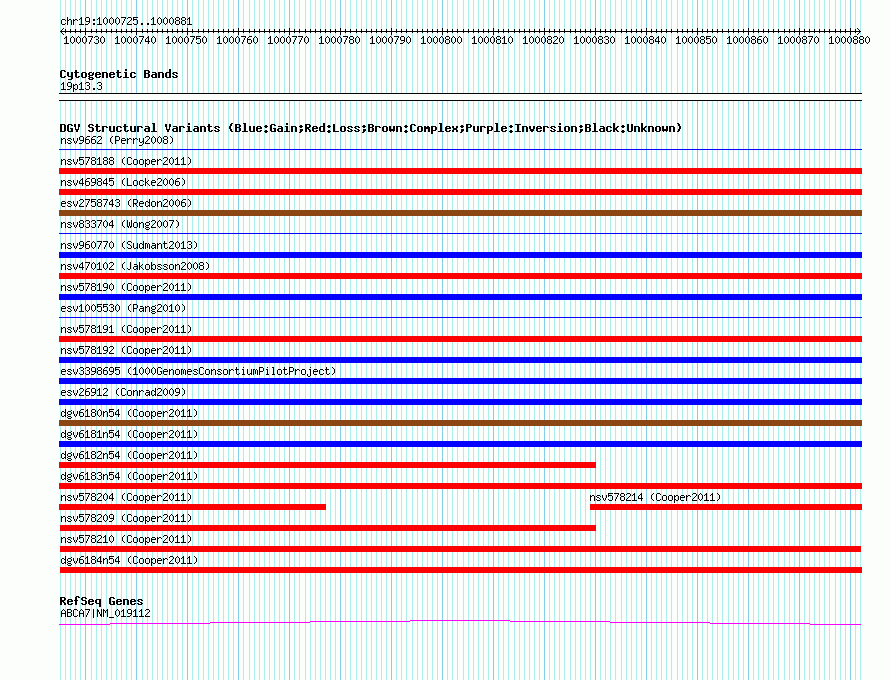
Task: Click the blue bar under nsv960770
Action: (x=460, y=255)
